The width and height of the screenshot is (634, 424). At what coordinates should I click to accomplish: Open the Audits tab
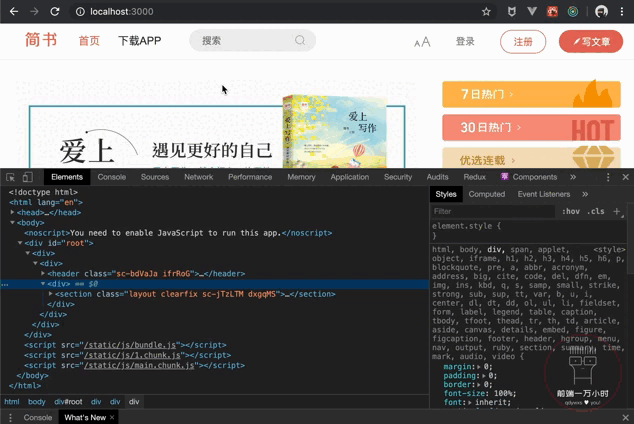click(437, 177)
